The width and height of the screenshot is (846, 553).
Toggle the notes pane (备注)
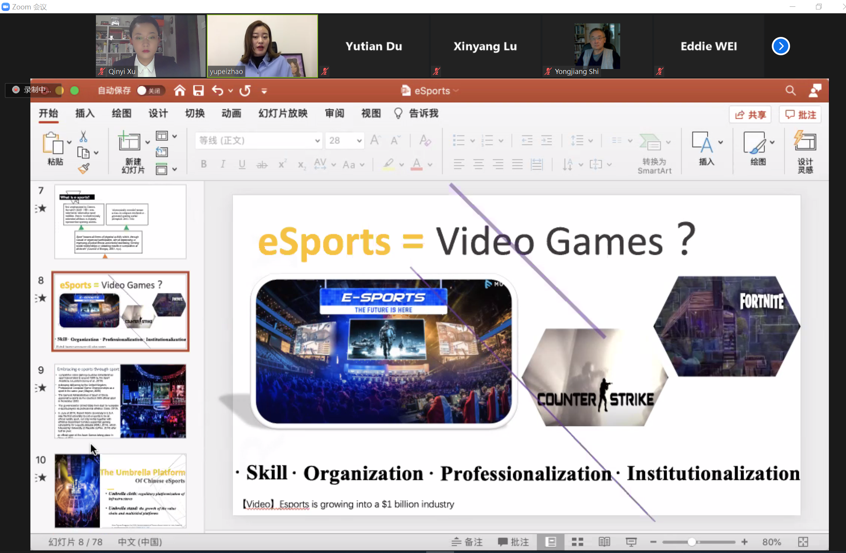tap(463, 542)
